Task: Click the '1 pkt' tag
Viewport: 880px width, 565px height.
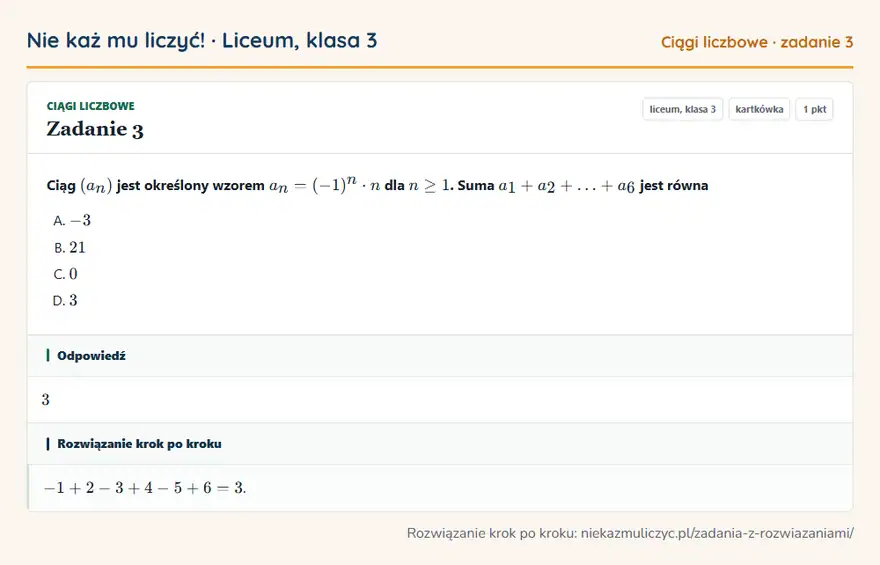Action: pyautogui.click(x=814, y=109)
